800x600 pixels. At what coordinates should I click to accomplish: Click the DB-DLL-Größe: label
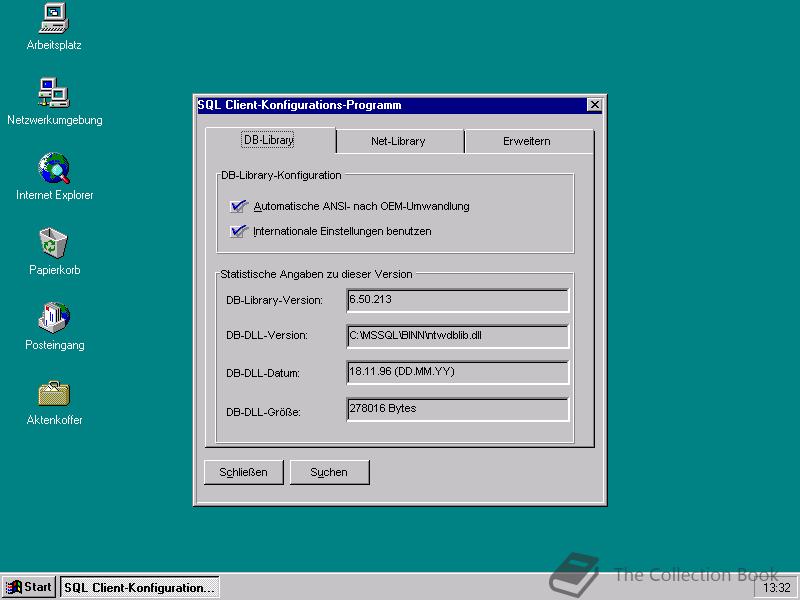click(x=263, y=412)
